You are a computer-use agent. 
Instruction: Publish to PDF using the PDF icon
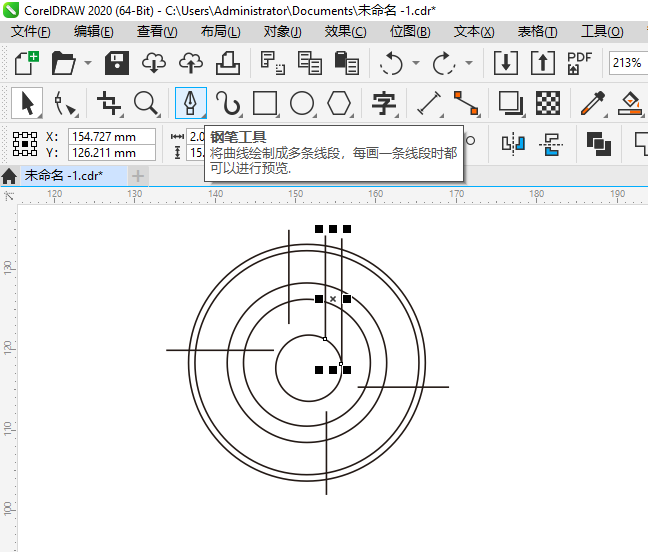coord(579,63)
